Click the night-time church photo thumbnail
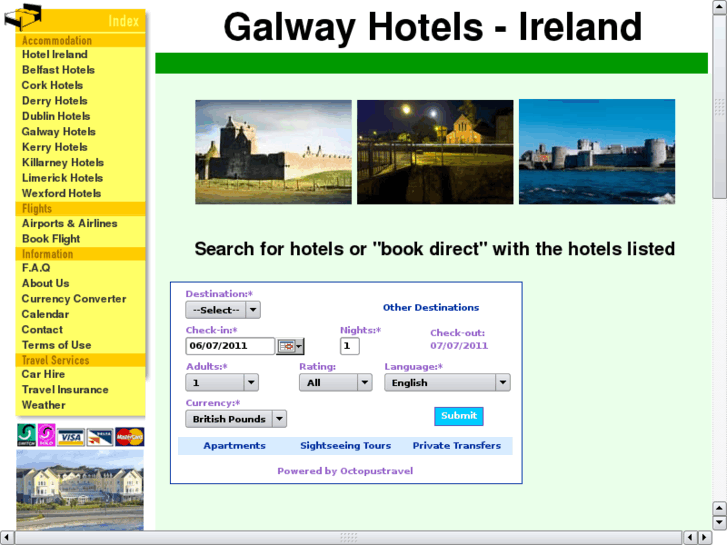727x545 pixels. [x=435, y=152]
